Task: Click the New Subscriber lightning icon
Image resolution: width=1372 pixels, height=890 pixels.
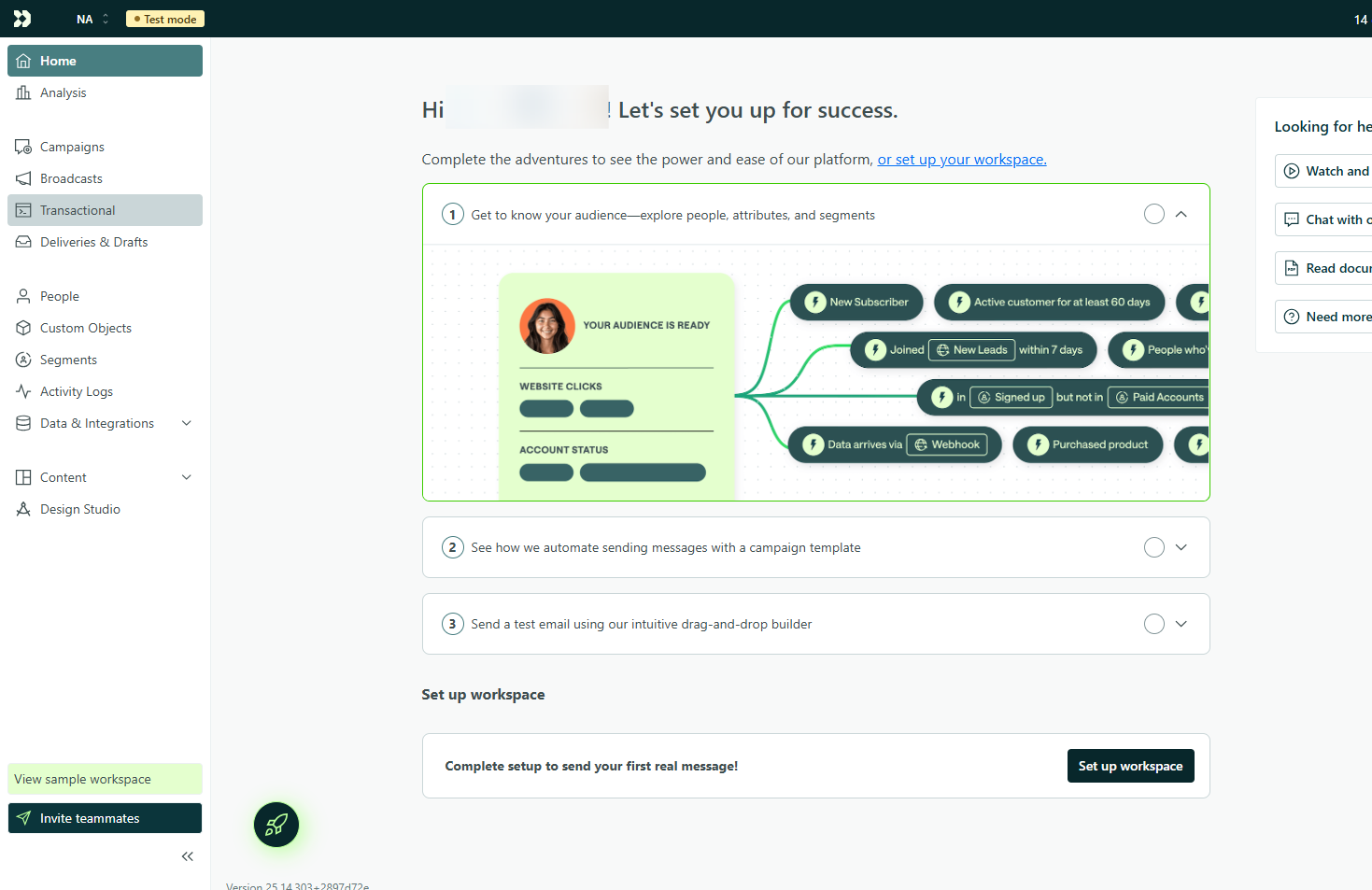Action: [815, 302]
